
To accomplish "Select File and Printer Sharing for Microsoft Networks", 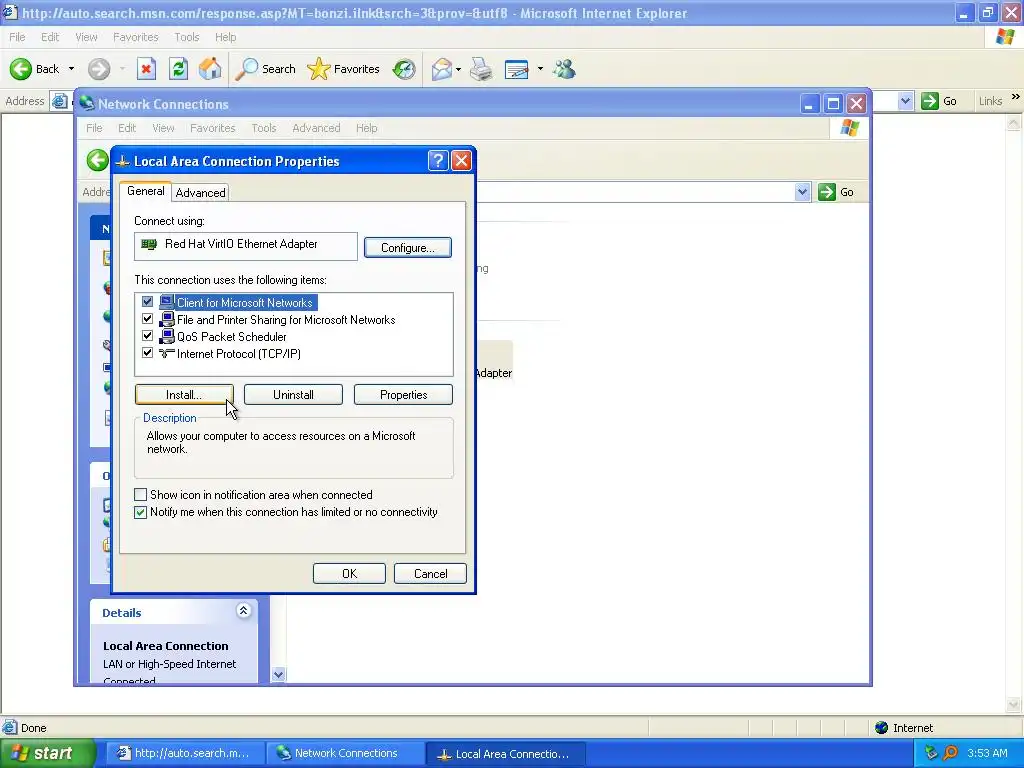I will pos(286,319).
